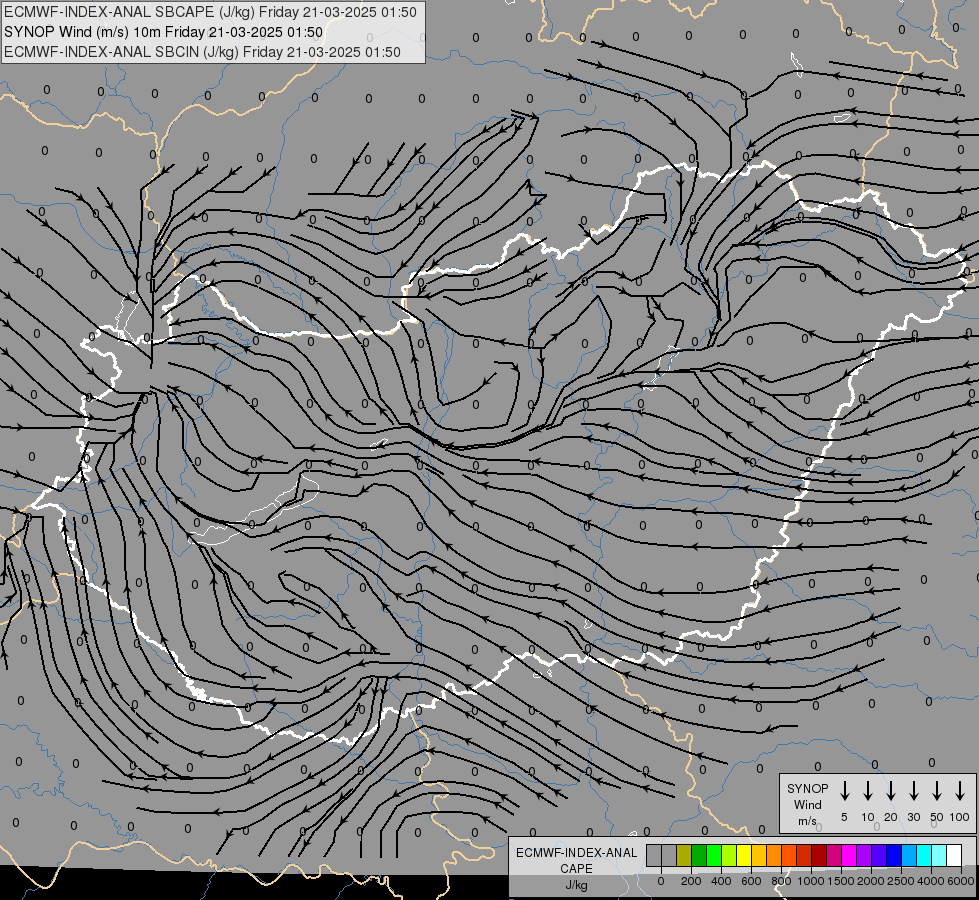The image size is (979, 900).
Task: Click the wind arrow above the 30 label
Action: coord(913,791)
